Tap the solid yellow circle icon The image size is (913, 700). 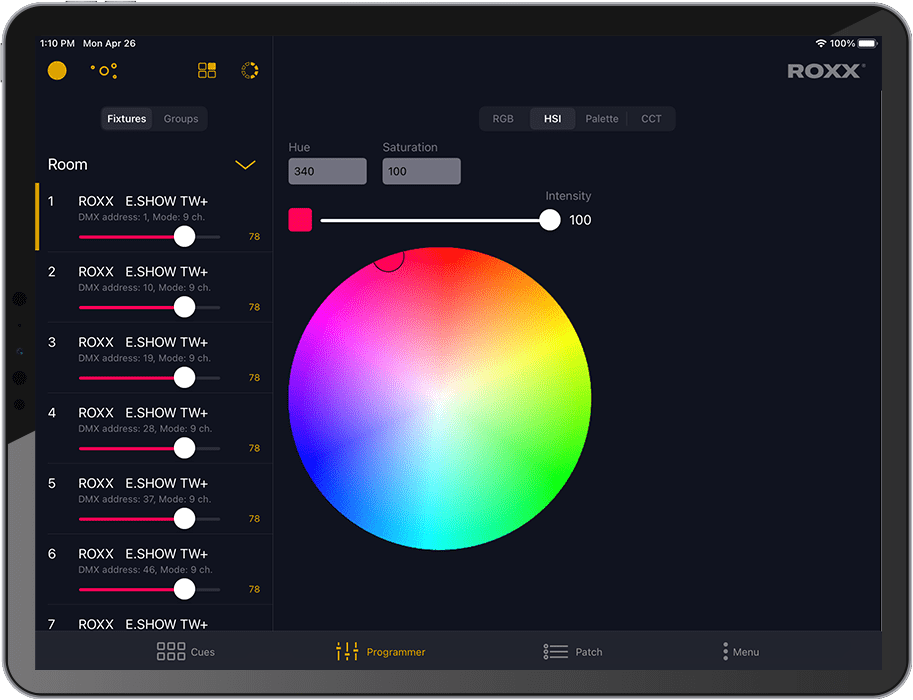pos(57,70)
